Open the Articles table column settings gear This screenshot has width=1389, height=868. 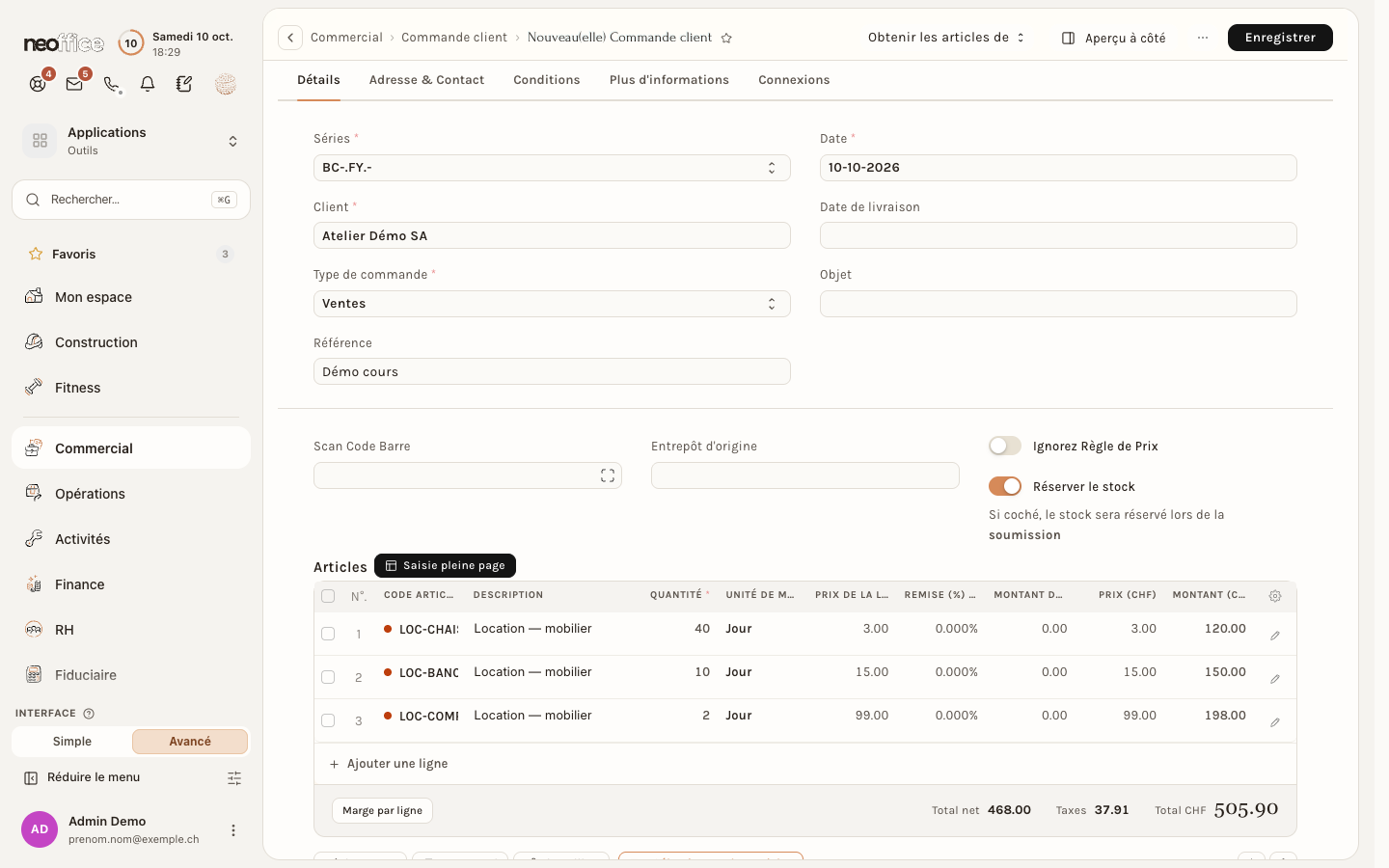(1275, 596)
